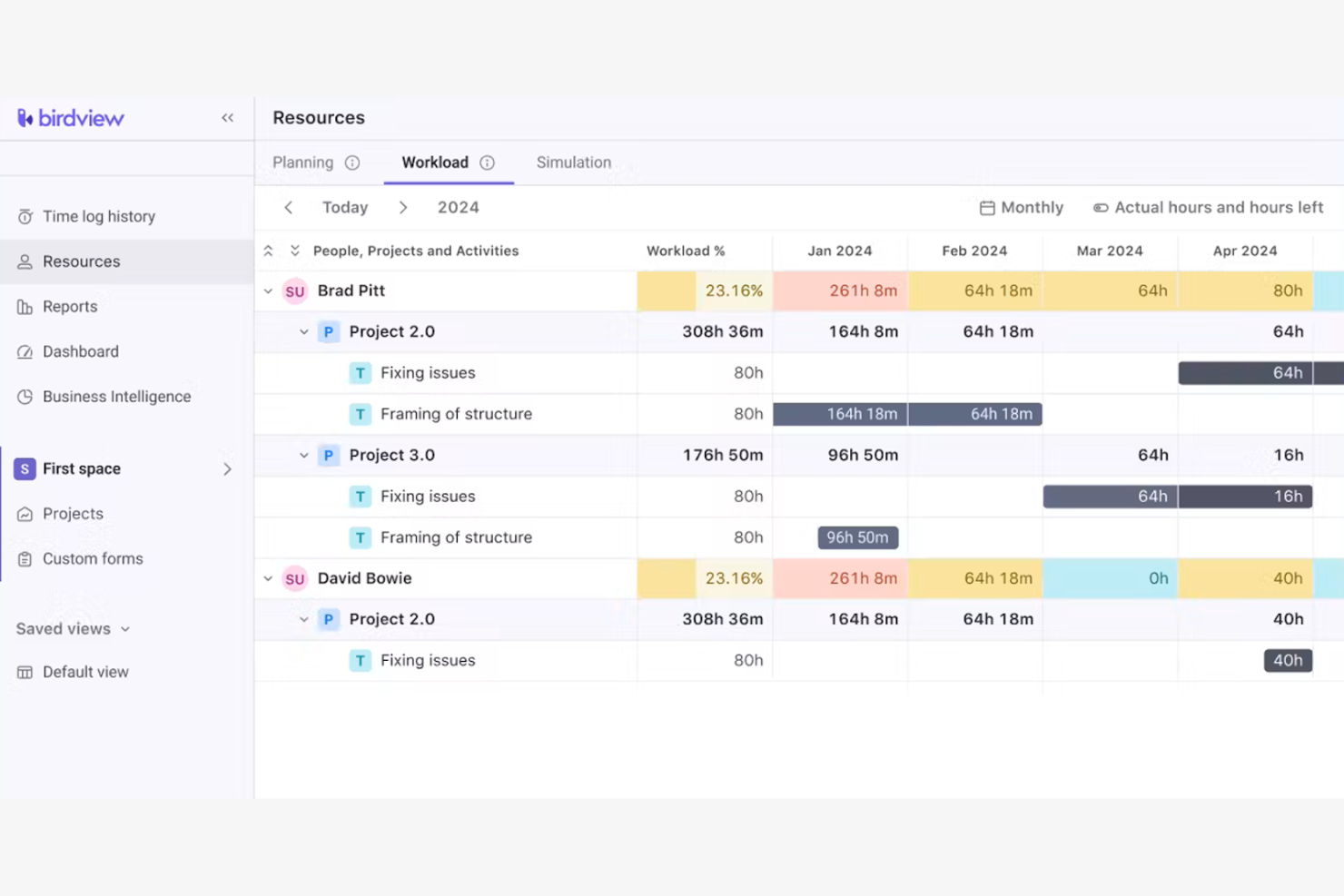Toggle Actual hours and hours left display
Viewport: 1344px width, 896px height.
click(1102, 207)
